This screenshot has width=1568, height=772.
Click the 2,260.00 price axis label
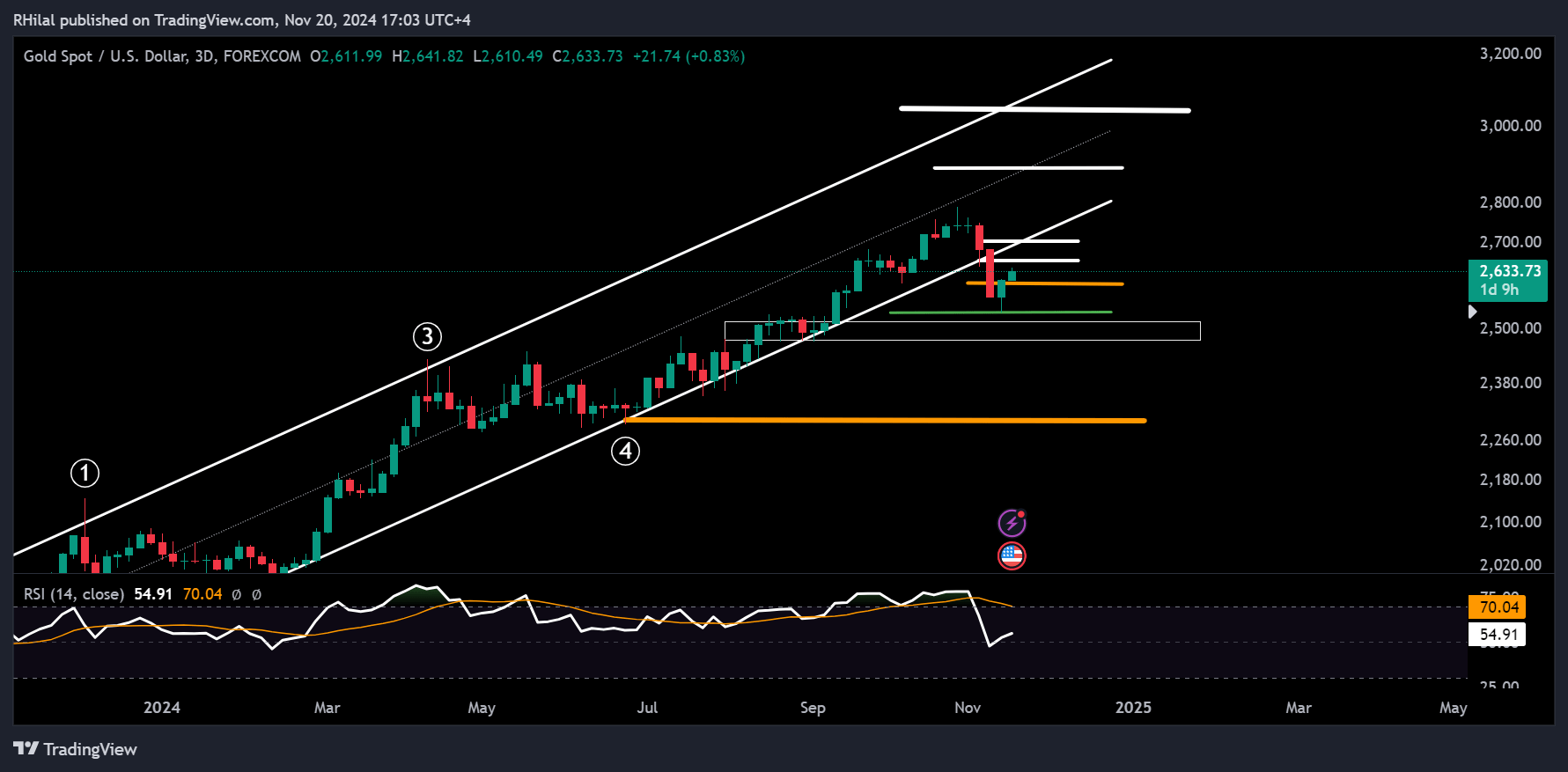coord(1510,440)
